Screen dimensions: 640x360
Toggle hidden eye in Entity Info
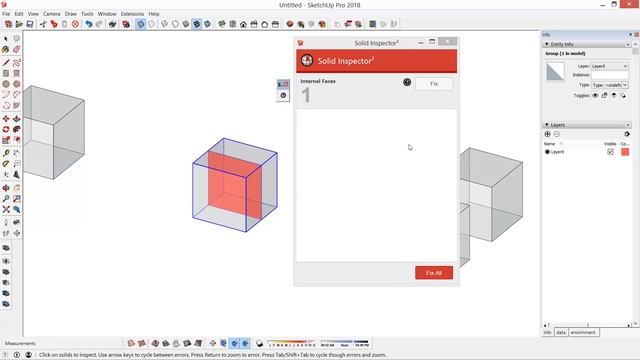[x=595, y=95]
